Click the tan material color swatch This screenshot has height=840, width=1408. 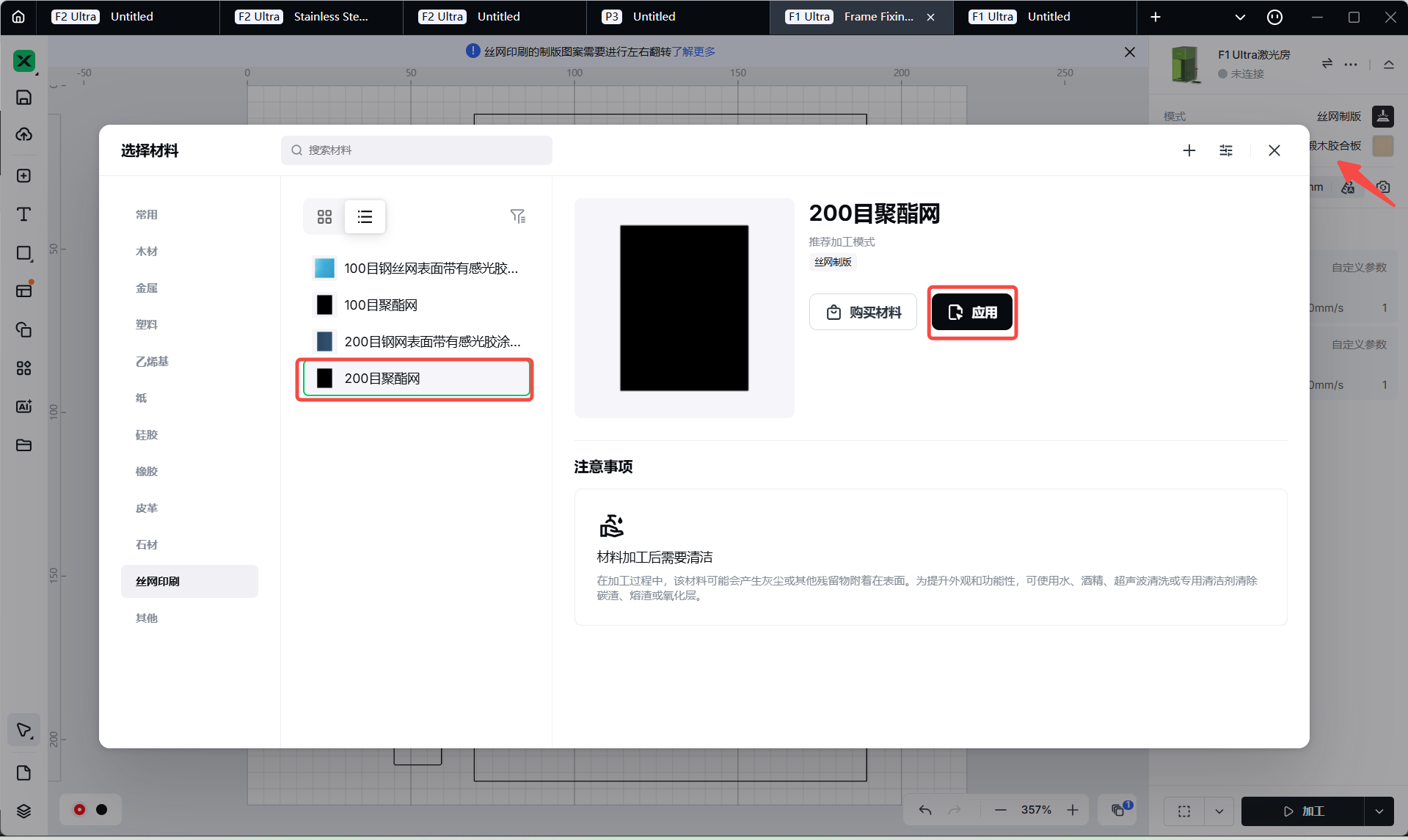pyautogui.click(x=1383, y=145)
